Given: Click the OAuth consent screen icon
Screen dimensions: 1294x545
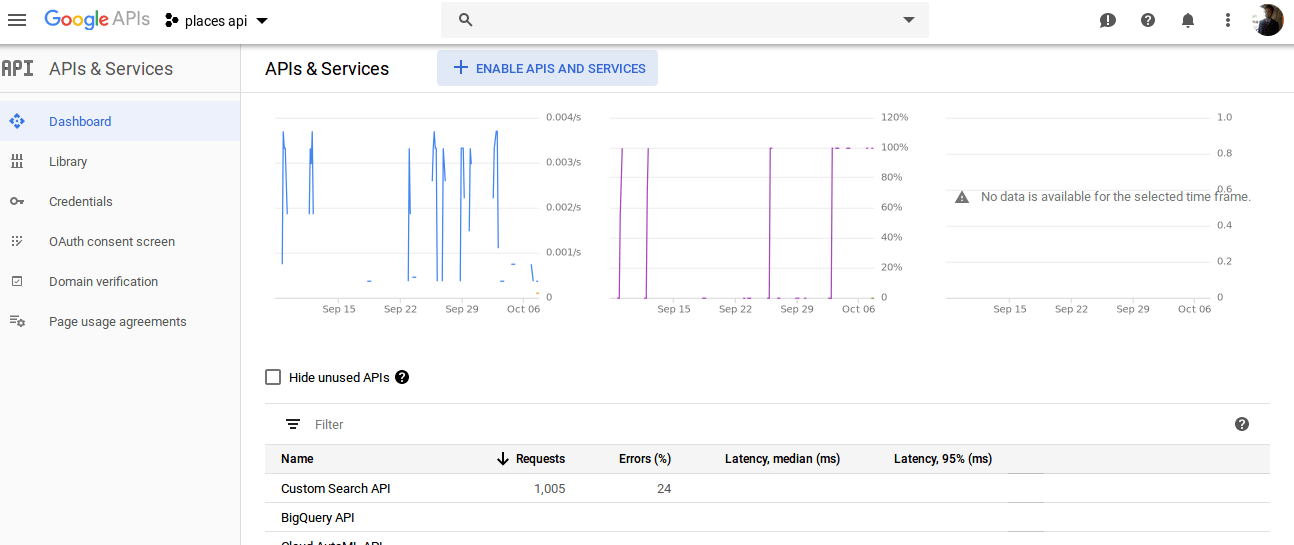Looking at the screenshot, I should (x=17, y=241).
